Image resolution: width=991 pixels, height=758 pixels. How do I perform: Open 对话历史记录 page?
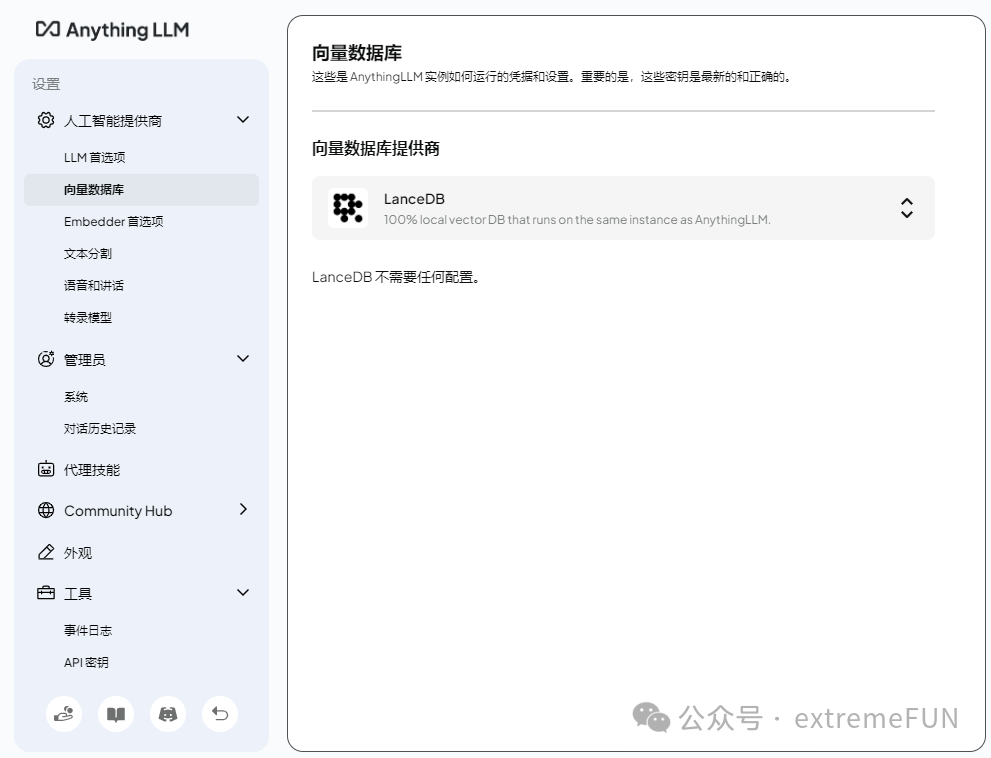point(100,429)
